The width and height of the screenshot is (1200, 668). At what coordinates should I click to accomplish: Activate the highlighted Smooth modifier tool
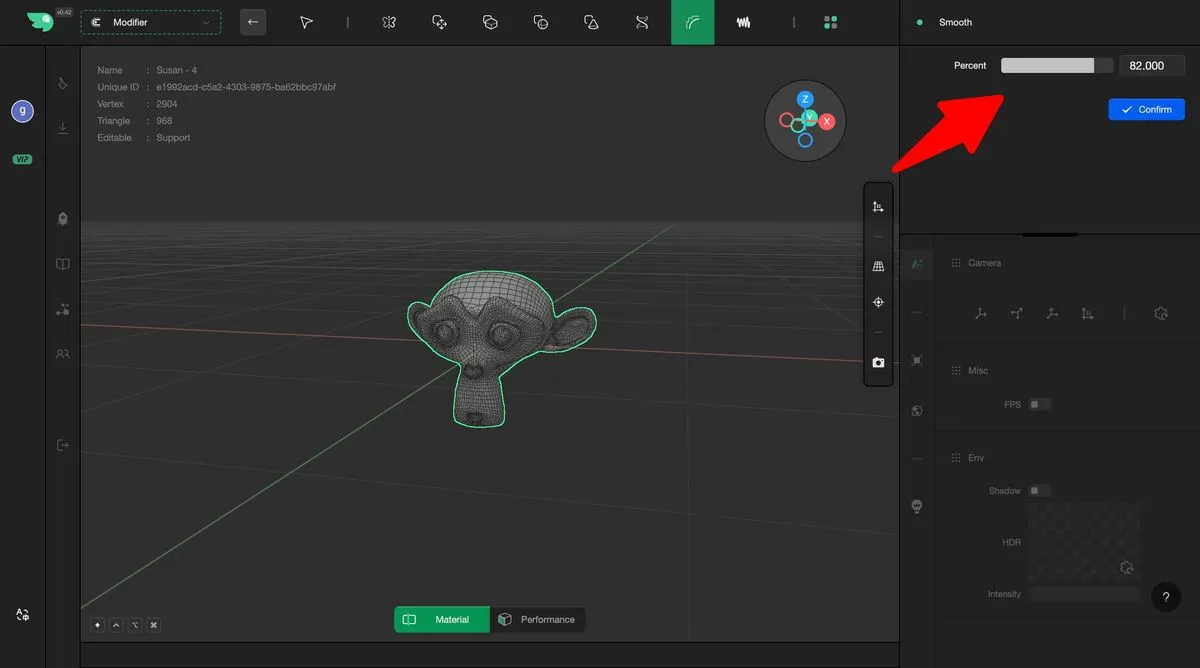(692, 22)
